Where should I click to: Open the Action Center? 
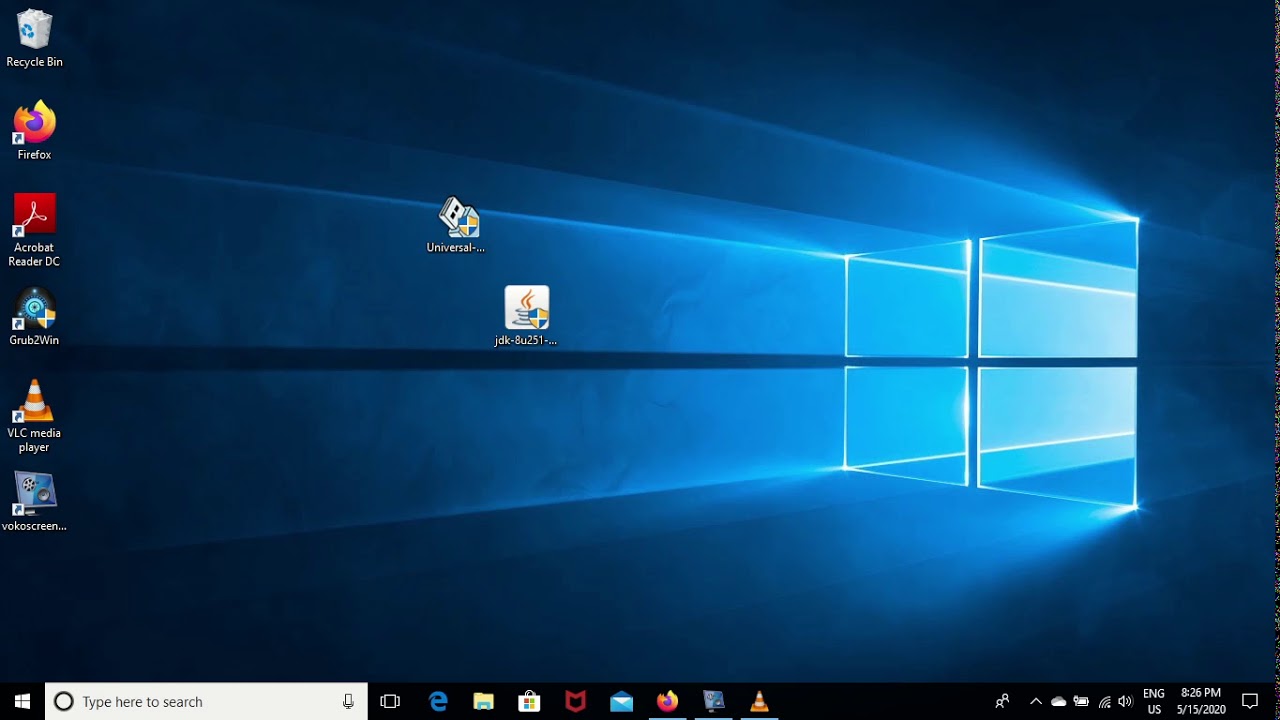coord(1250,701)
